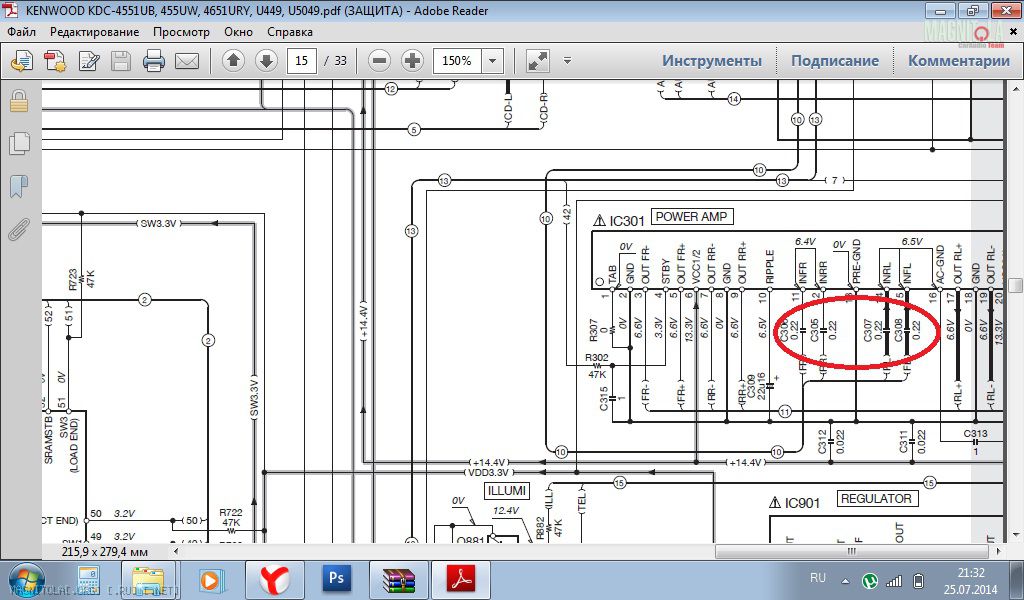
Task: Click the create PDF online toolbar icon
Action: [55, 61]
